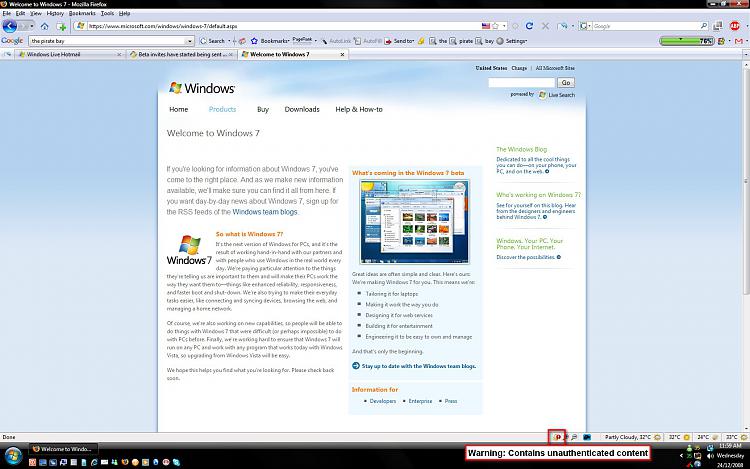Click the US flag icon in address bar

pos(486,26)
